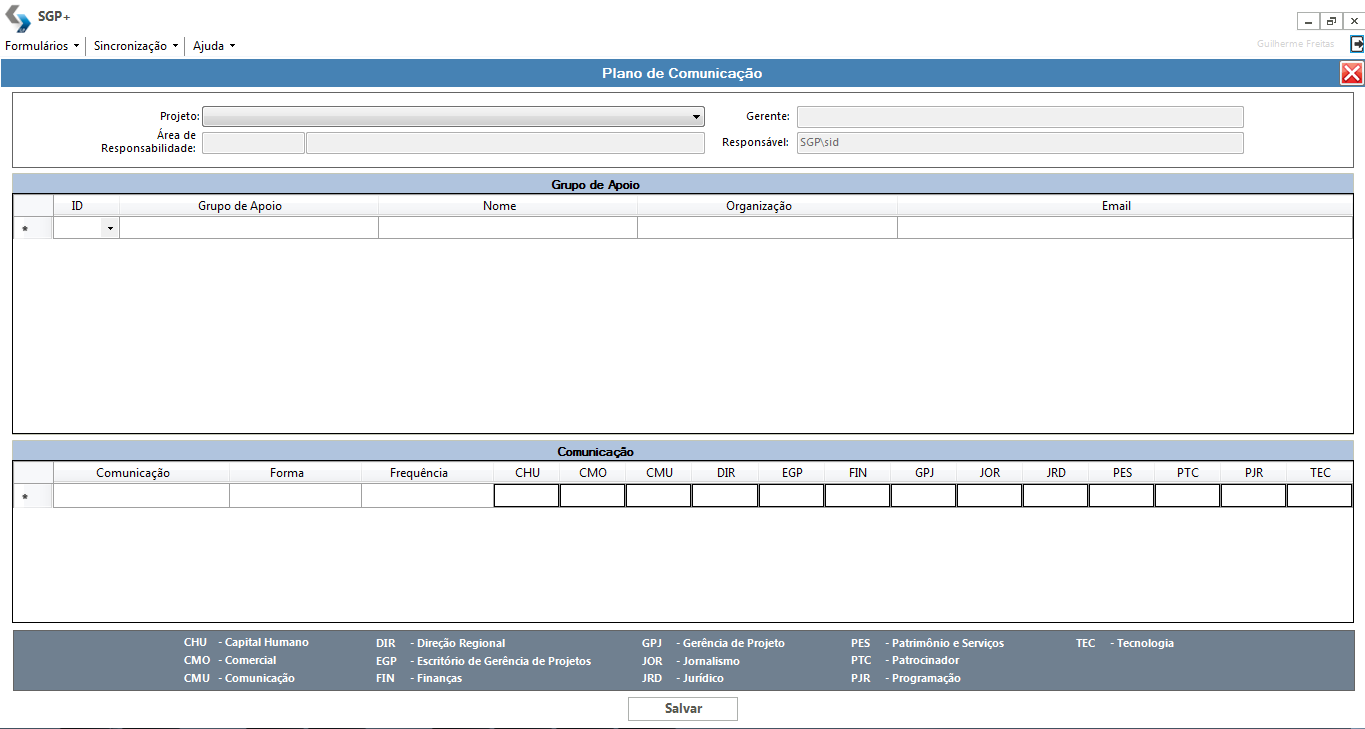Expand the Projeto dropdown list
This screenshot has height=729, width=1365.
coord(696,117)
